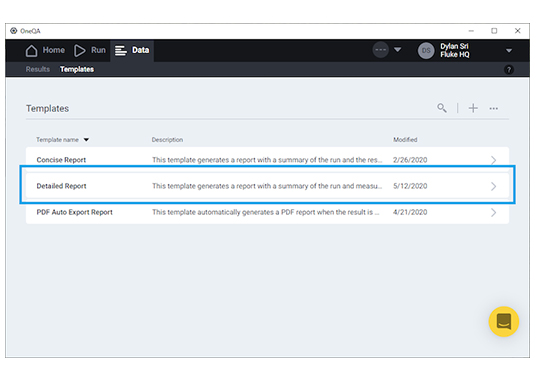Click the 2/26/2020 modified date

coord(410,160)
